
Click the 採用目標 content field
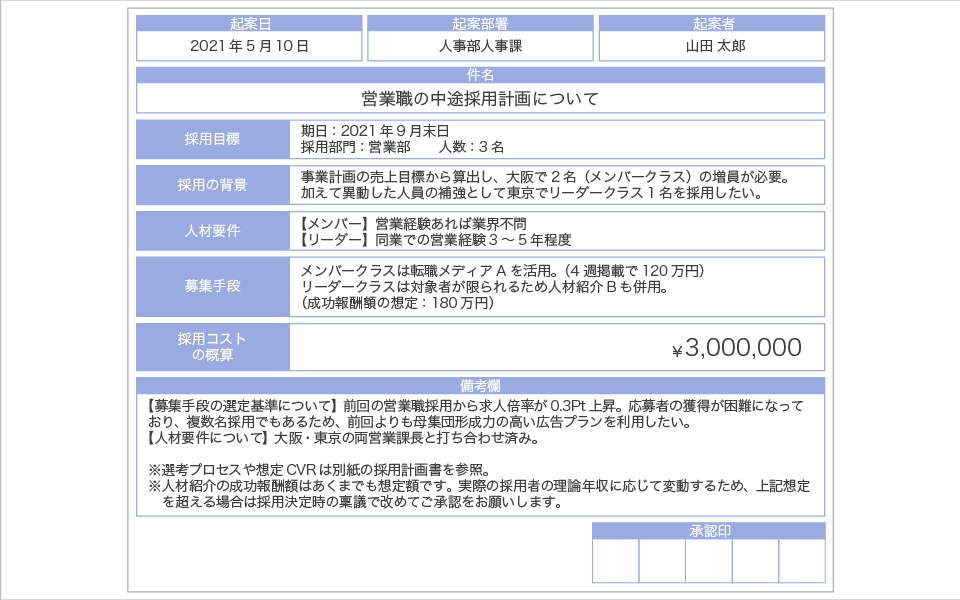[x=556, y=139]
